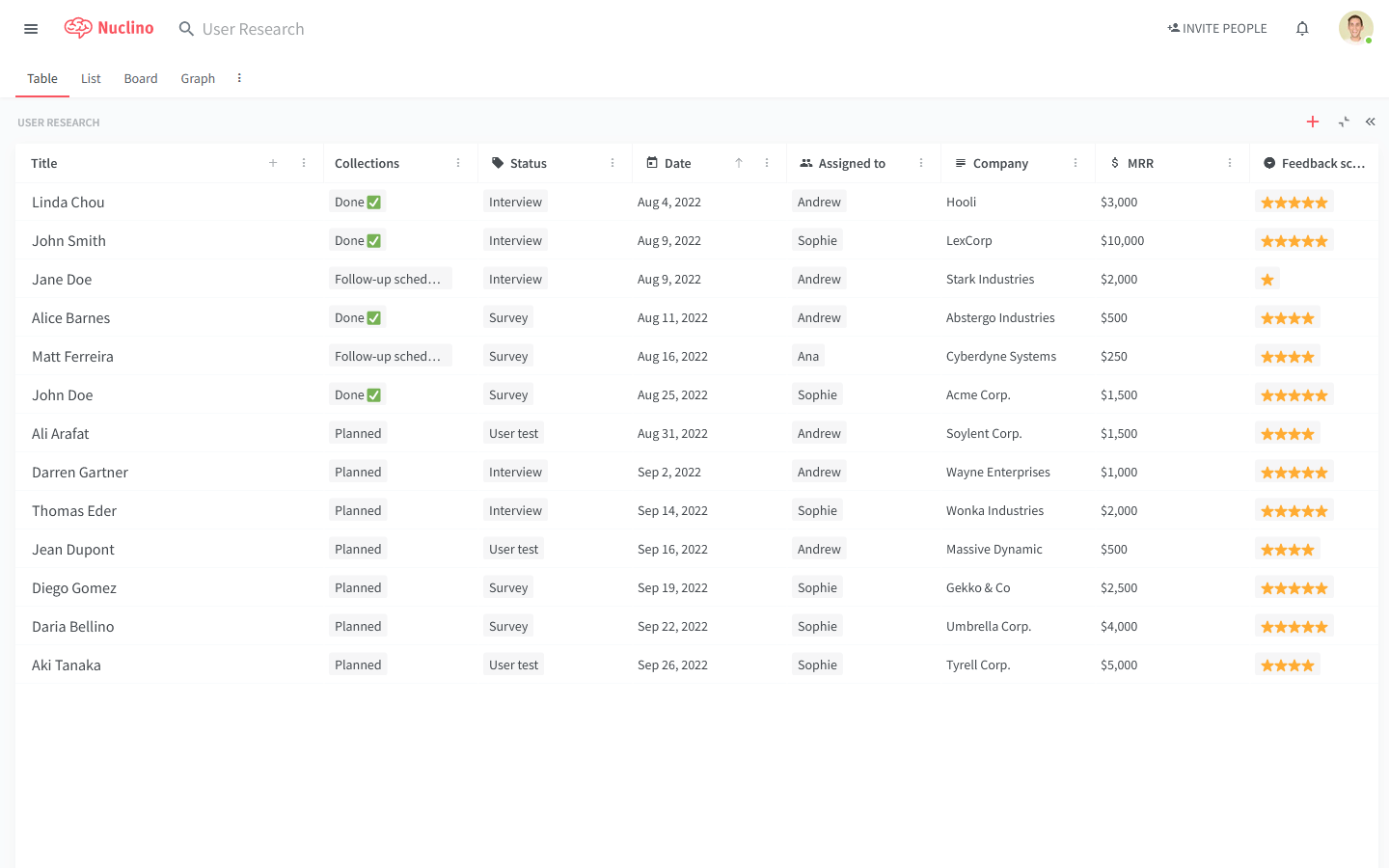The image size is (1389, 868).
Task: Click the User Research search field
Action: coord(254,29)
